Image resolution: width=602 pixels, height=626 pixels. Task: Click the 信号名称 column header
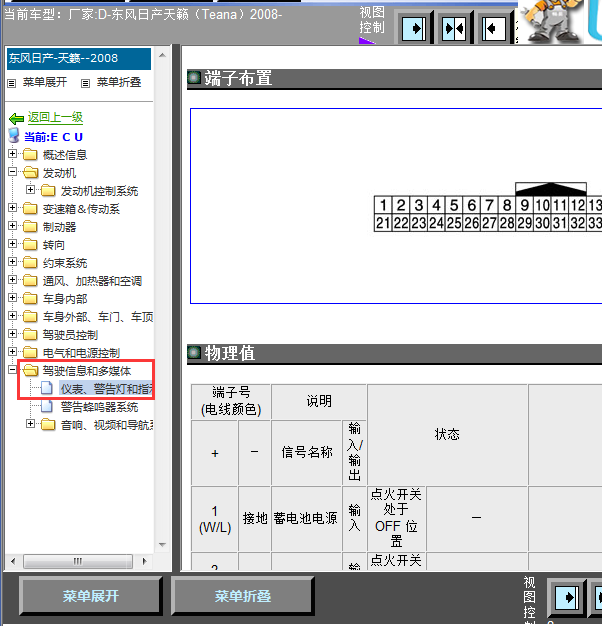tap(306, 453)
